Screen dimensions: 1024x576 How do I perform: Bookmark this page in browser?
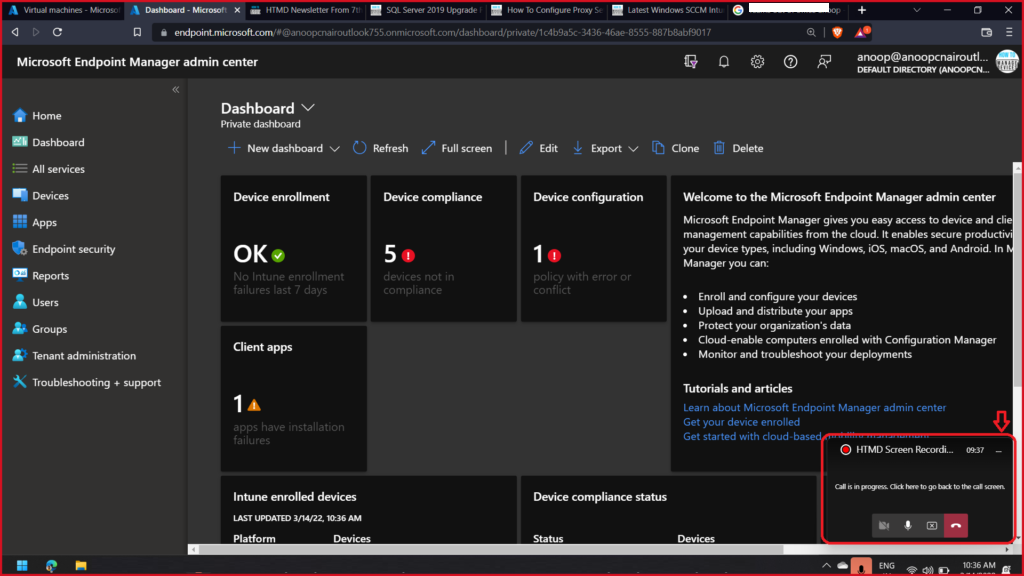tap(137, 32)
